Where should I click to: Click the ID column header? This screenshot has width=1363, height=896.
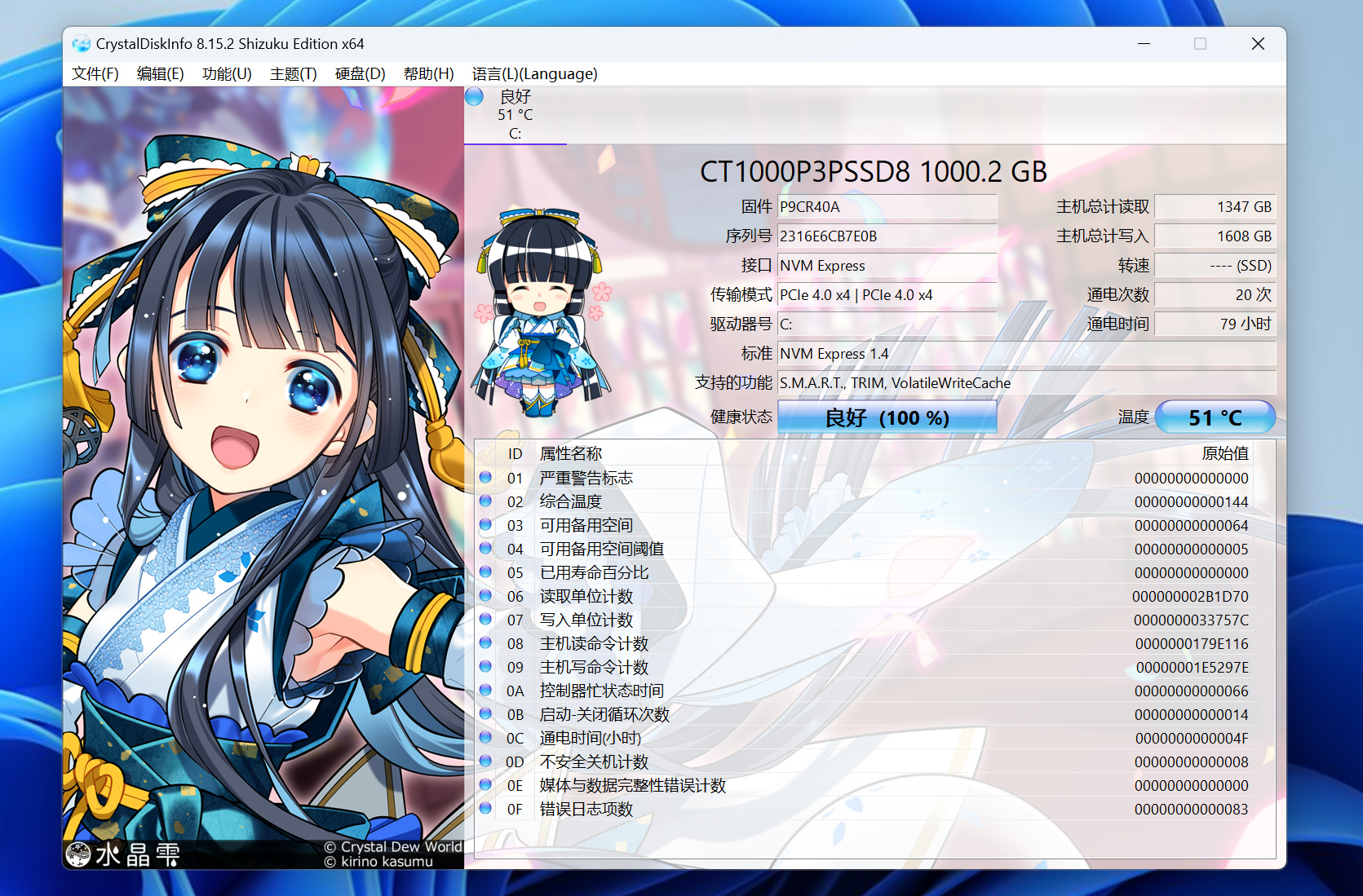point(516,453)
